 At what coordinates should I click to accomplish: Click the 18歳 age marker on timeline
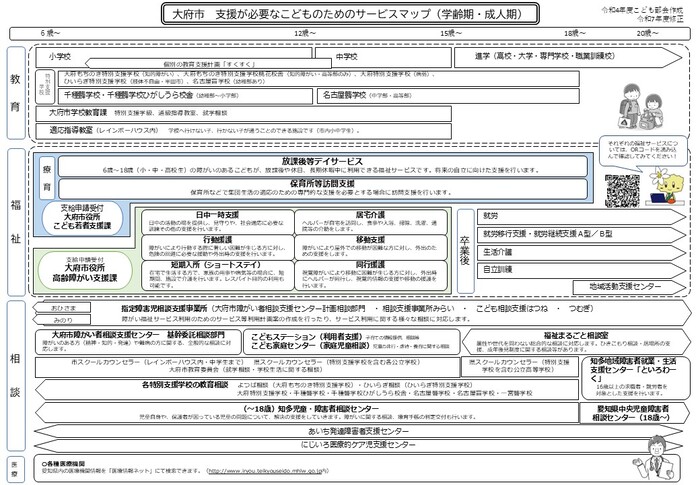(574, 34)
